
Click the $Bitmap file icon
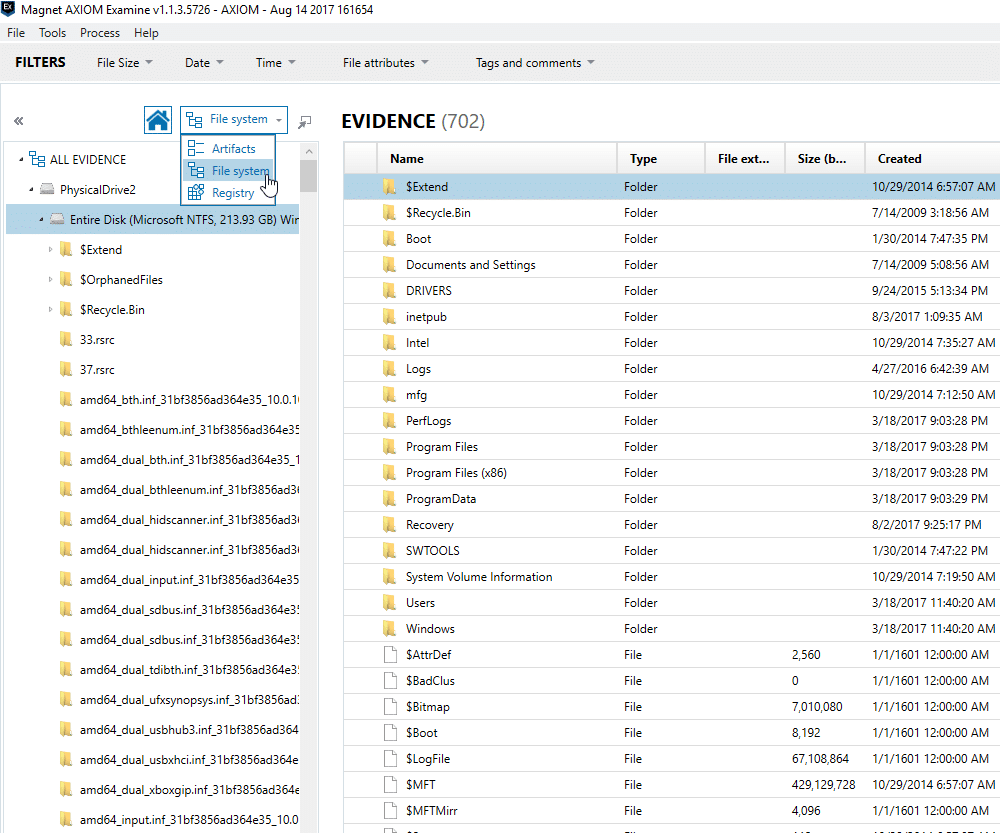tap(390, 707)
